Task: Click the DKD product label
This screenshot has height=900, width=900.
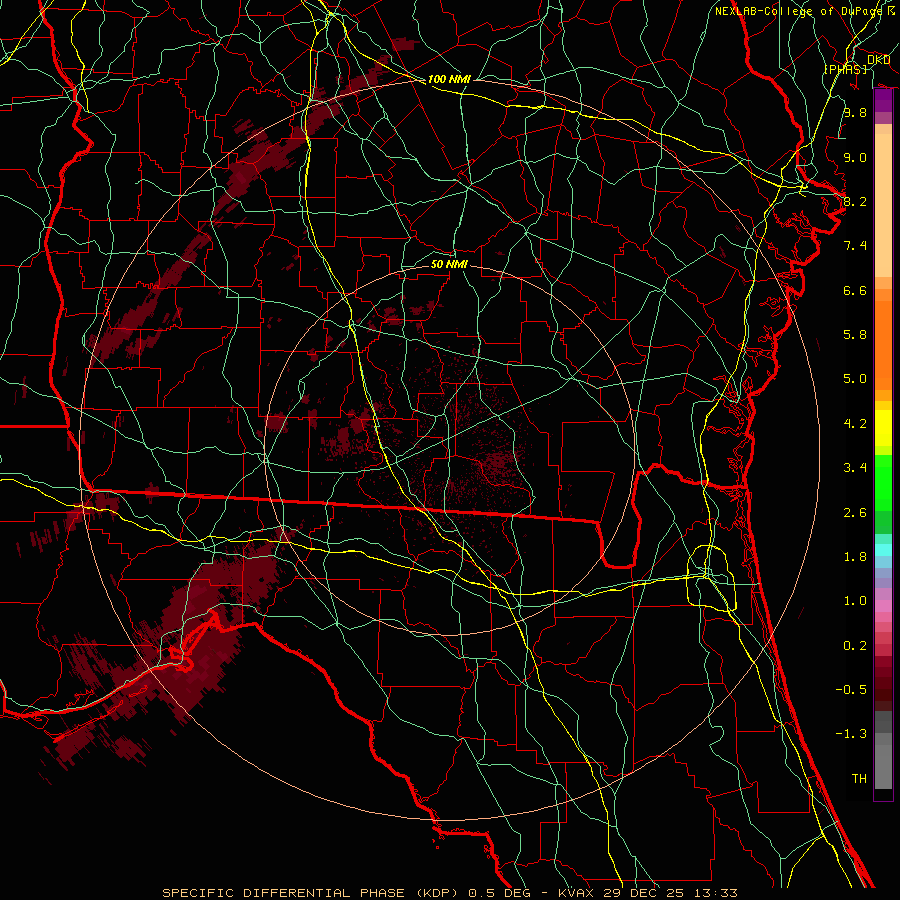Action: [879, 60]
